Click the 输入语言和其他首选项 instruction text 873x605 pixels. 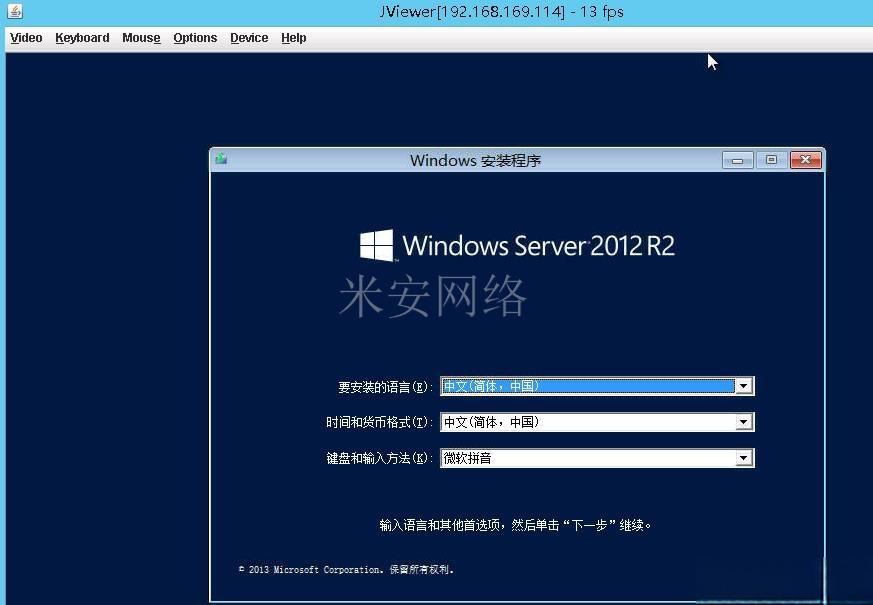[515, 525]
